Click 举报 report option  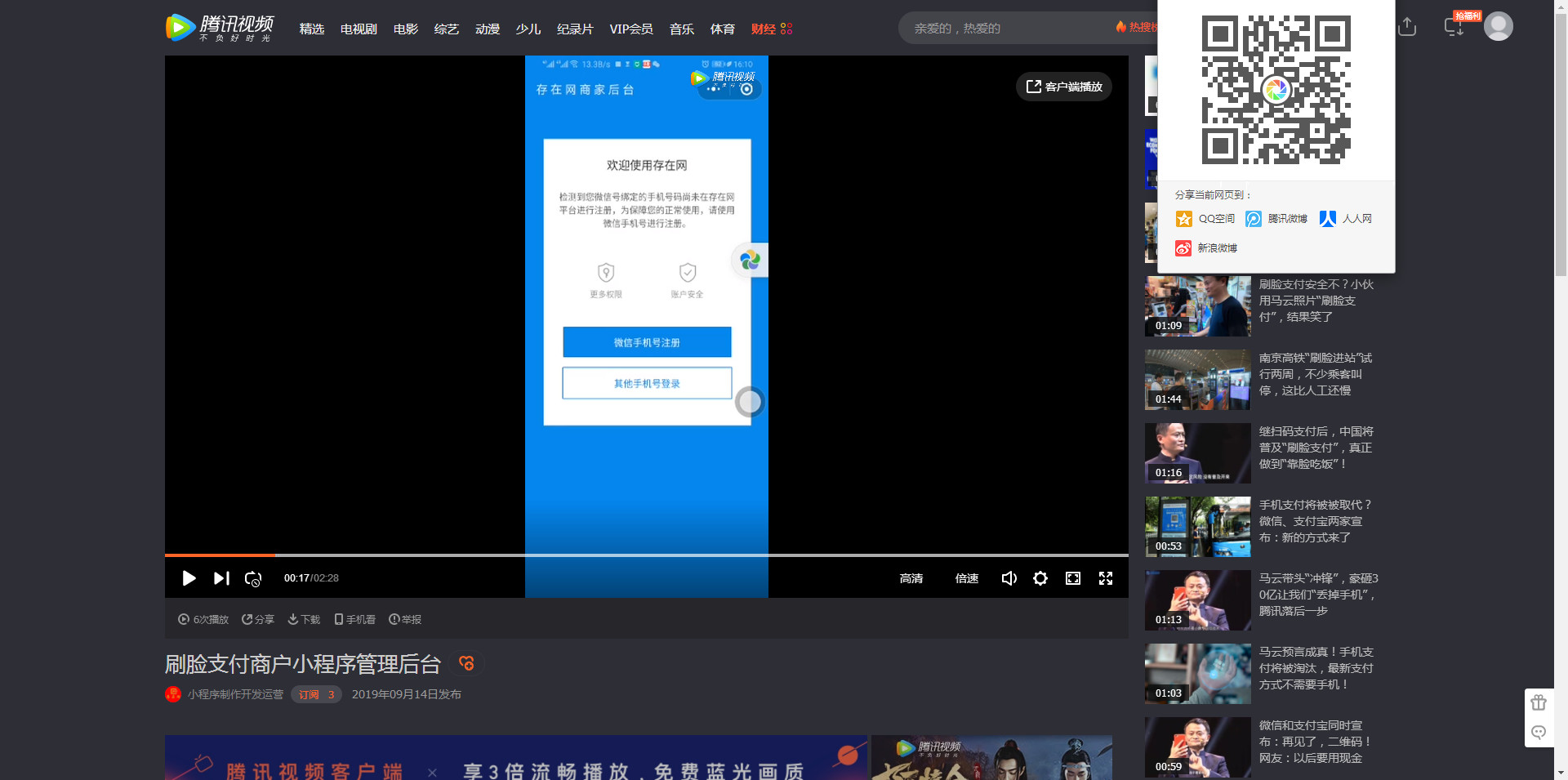click(405, 619)
